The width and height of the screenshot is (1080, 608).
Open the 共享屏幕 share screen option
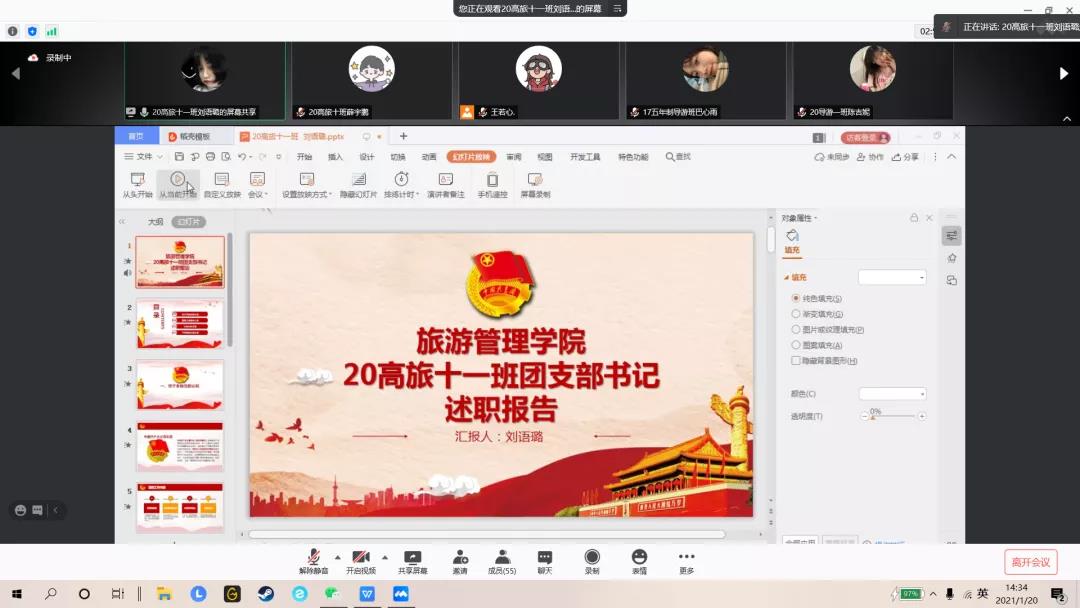click(412, 557)
